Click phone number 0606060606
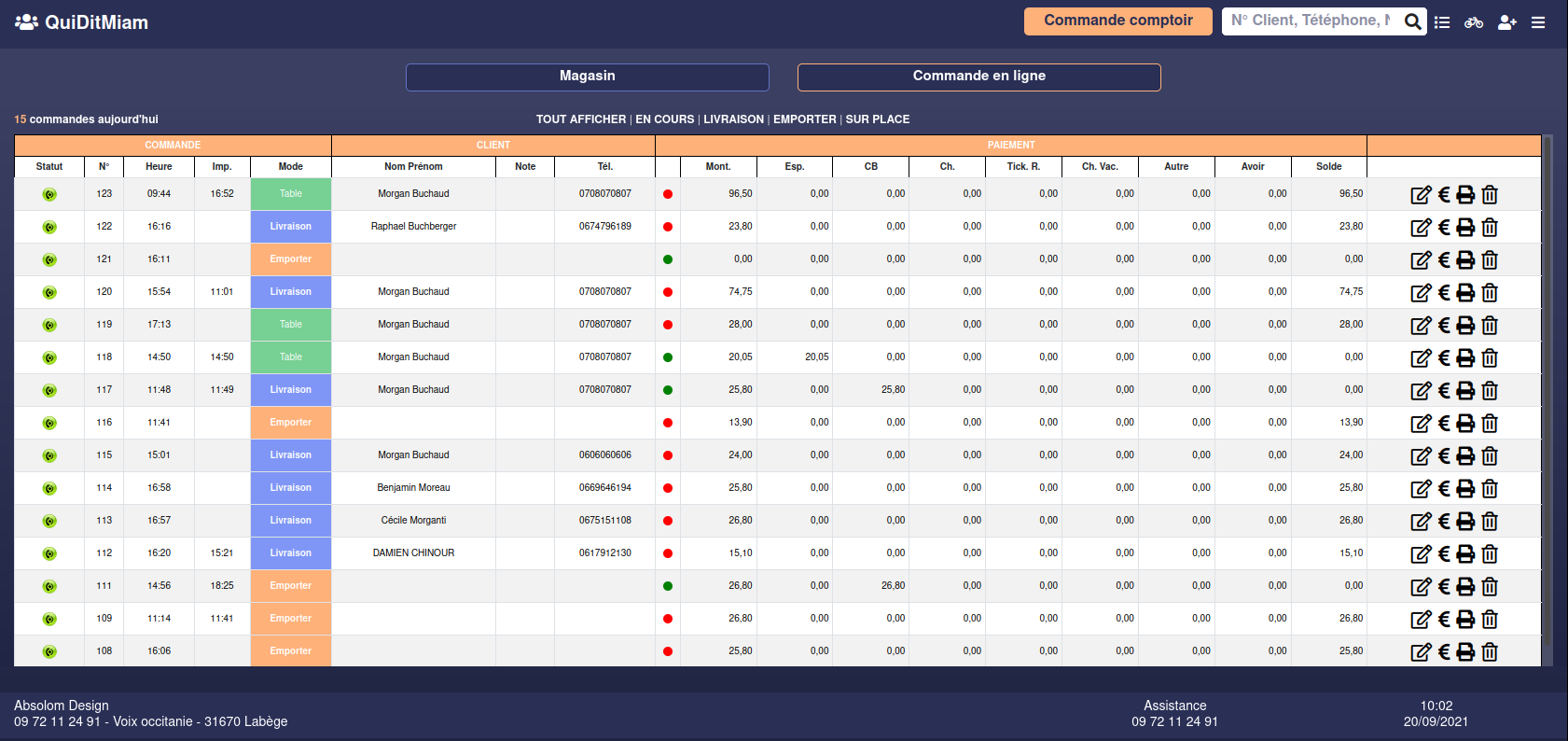Image resolution: width=1568 pixels, height=741 pixels. (605, 455)
